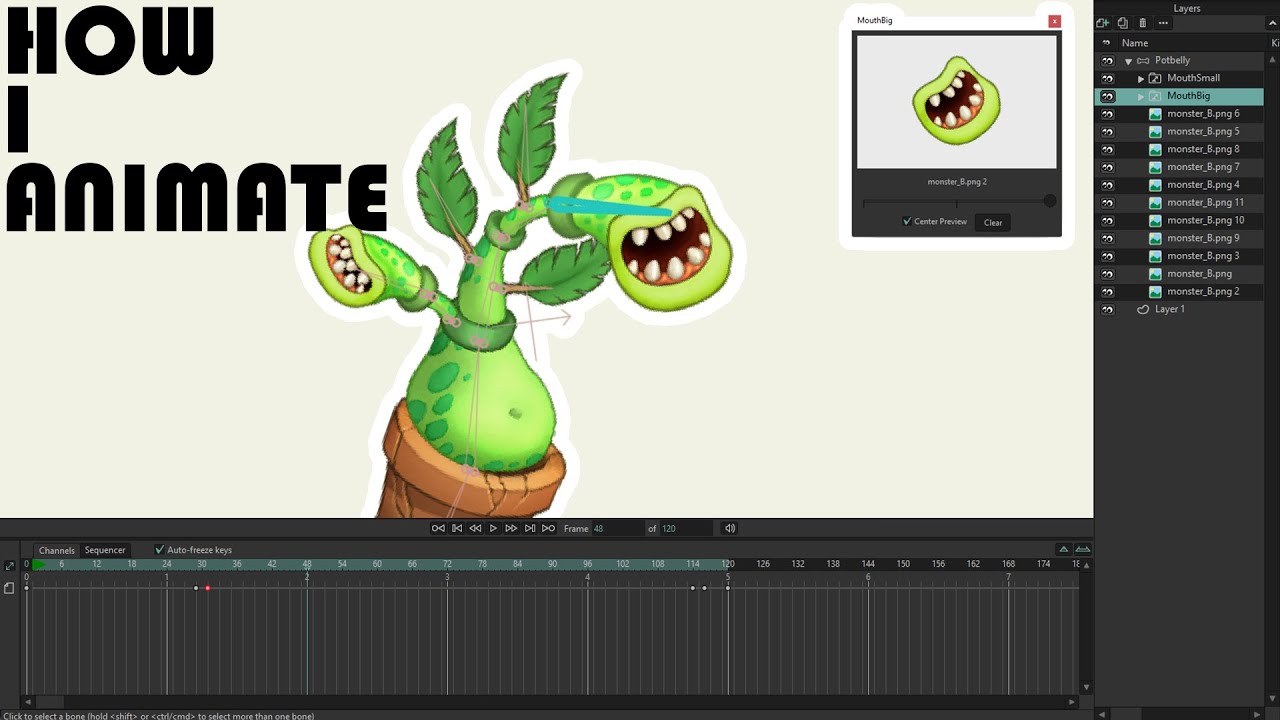Select the keyframe at frame 120
Image resolution: width=1280 pixels, height=720 pixels.
tap(728, 588)
